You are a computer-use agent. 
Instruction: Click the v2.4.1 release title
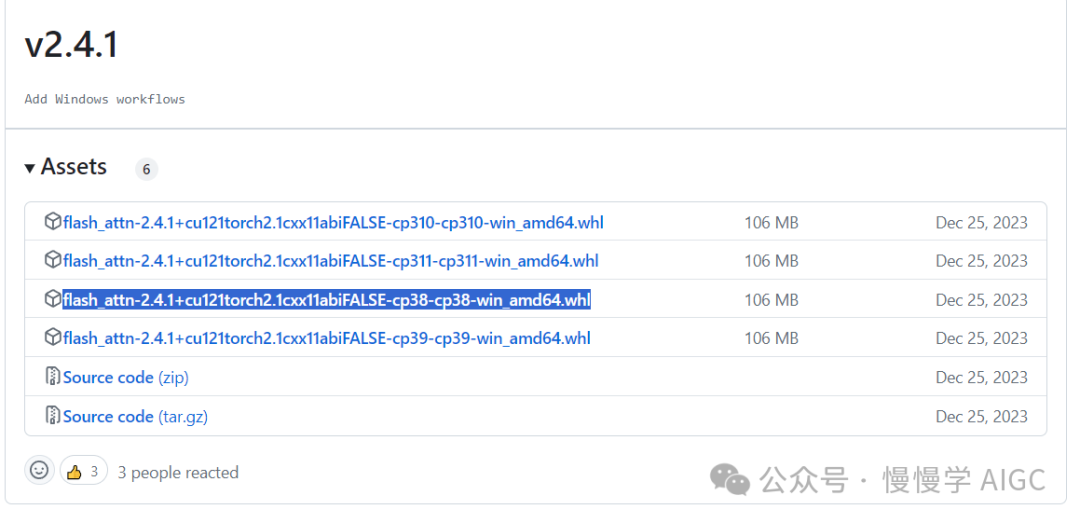click(x=71, y=45)
